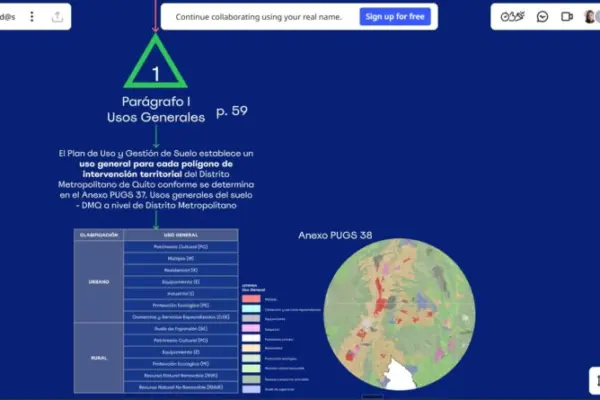Click the 'URBANO' classification cell in table
600x400 pixels.
pyautogui.click(x=99, y=281)
